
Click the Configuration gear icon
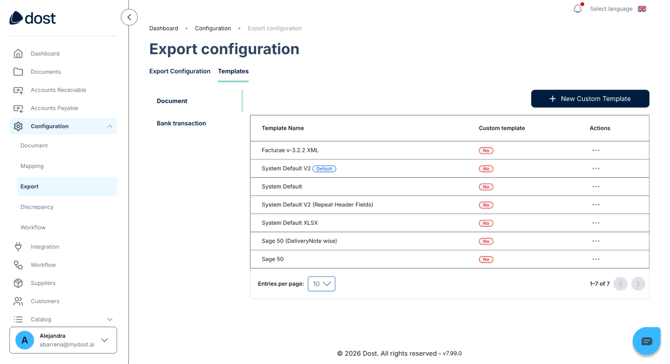tap(18, 126)
